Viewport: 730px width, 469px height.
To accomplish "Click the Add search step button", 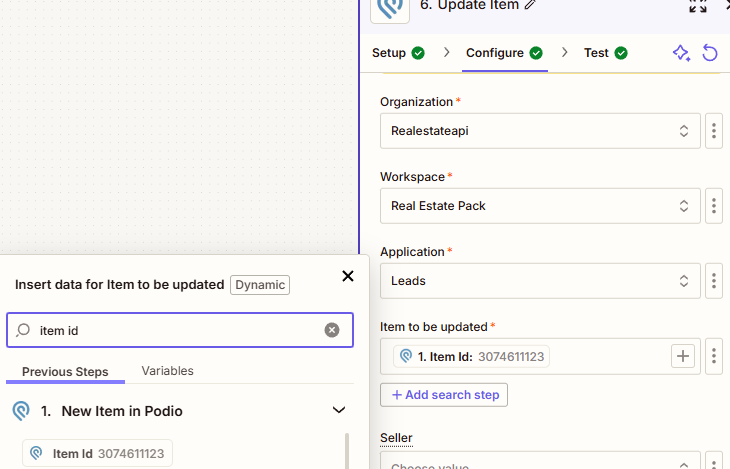I will pyautogui.click(x=444, y=395).
